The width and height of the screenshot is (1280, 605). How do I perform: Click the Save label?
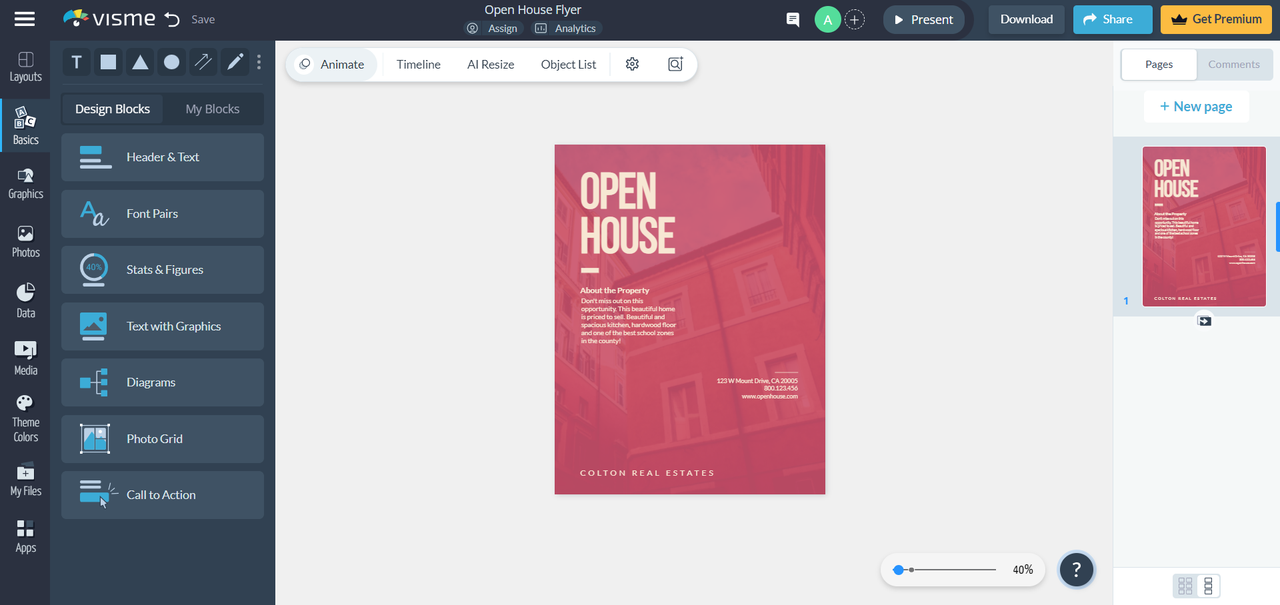(x=203, y=19)
